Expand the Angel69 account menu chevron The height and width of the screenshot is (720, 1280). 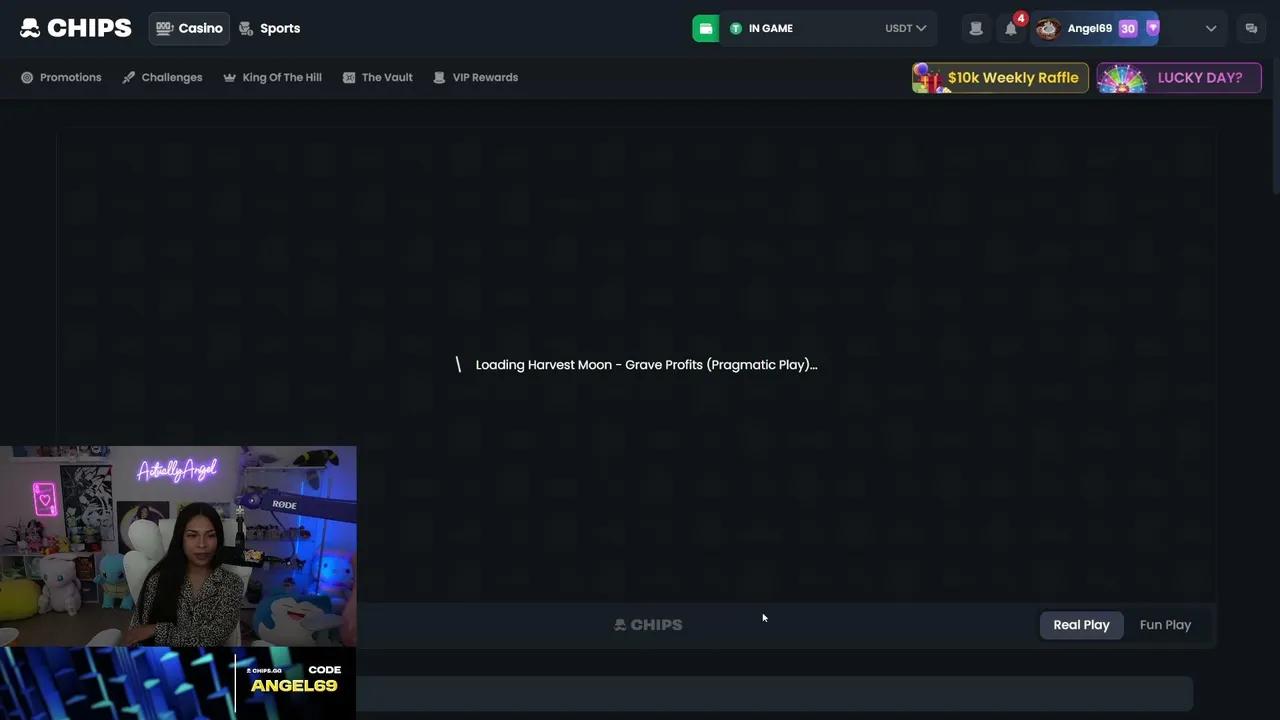pos(1211,28)
